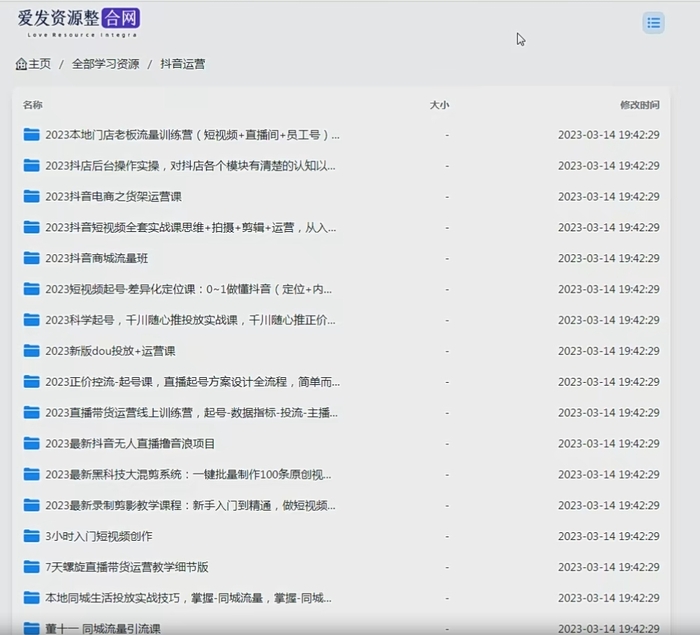Open folder 3小时入门短视频创作

(x=99, y=536)
